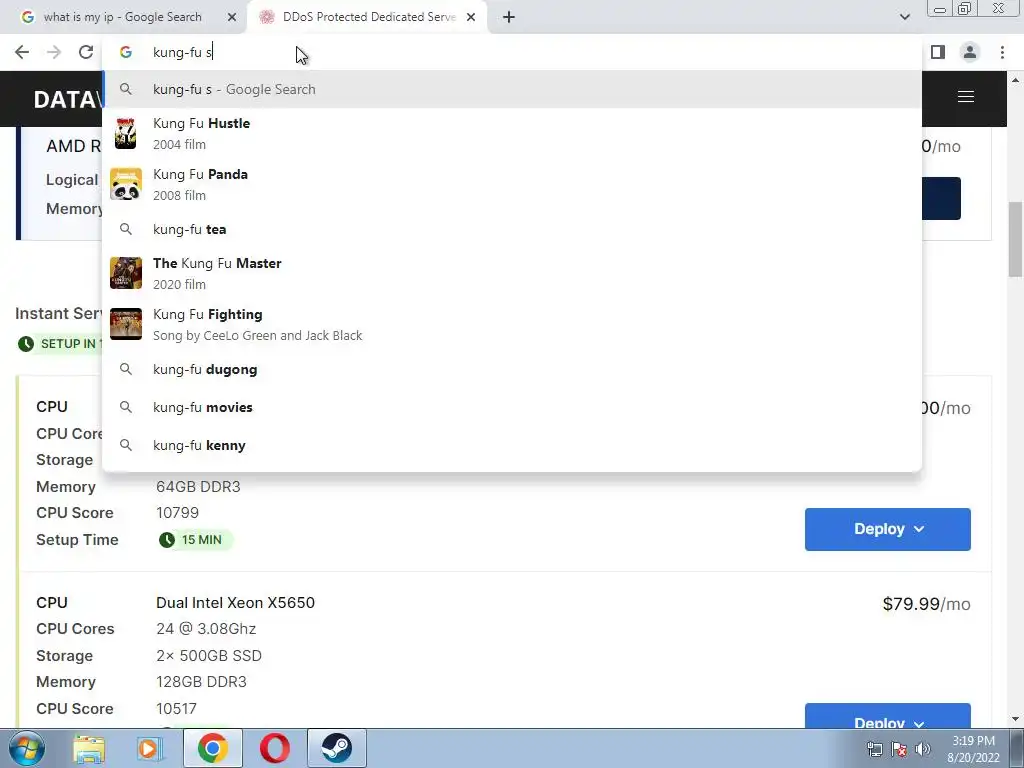The height and width of the screenshot is (768, 1024).
Task: Click the address bar containing 'kung-fu s'
Action: (513, 52)
